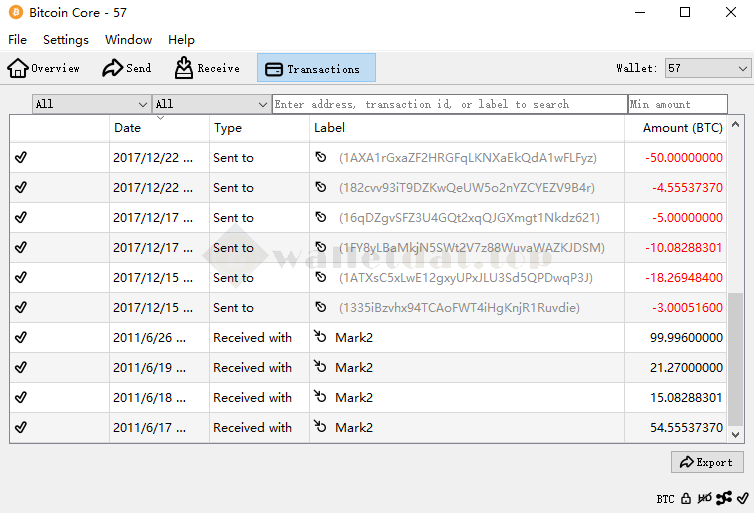Open the Help menu
754x513 pixels.
click(181, 40)
